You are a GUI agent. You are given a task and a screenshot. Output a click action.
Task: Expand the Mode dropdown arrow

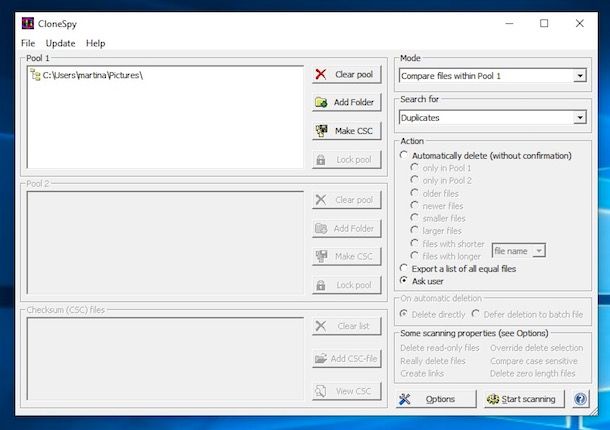580,76
